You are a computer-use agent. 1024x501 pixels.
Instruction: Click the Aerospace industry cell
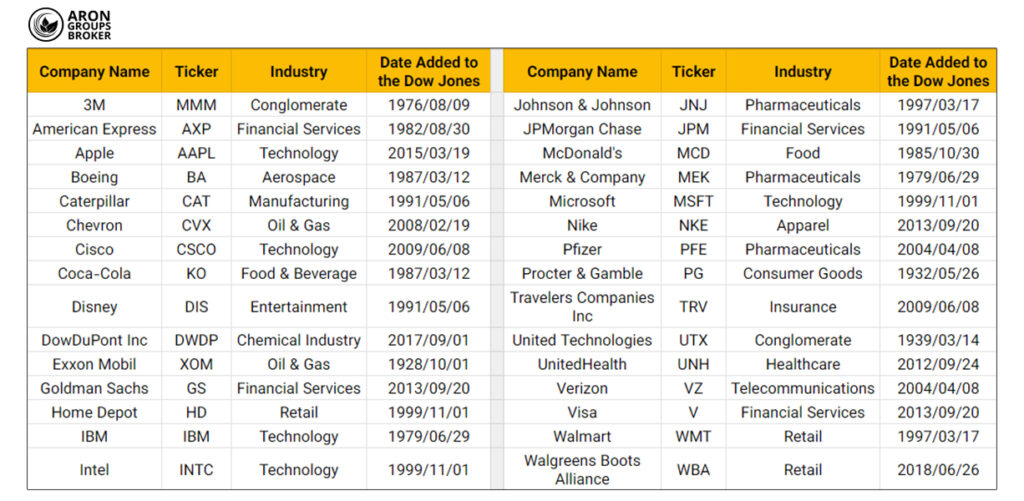[x=298, y=177]
